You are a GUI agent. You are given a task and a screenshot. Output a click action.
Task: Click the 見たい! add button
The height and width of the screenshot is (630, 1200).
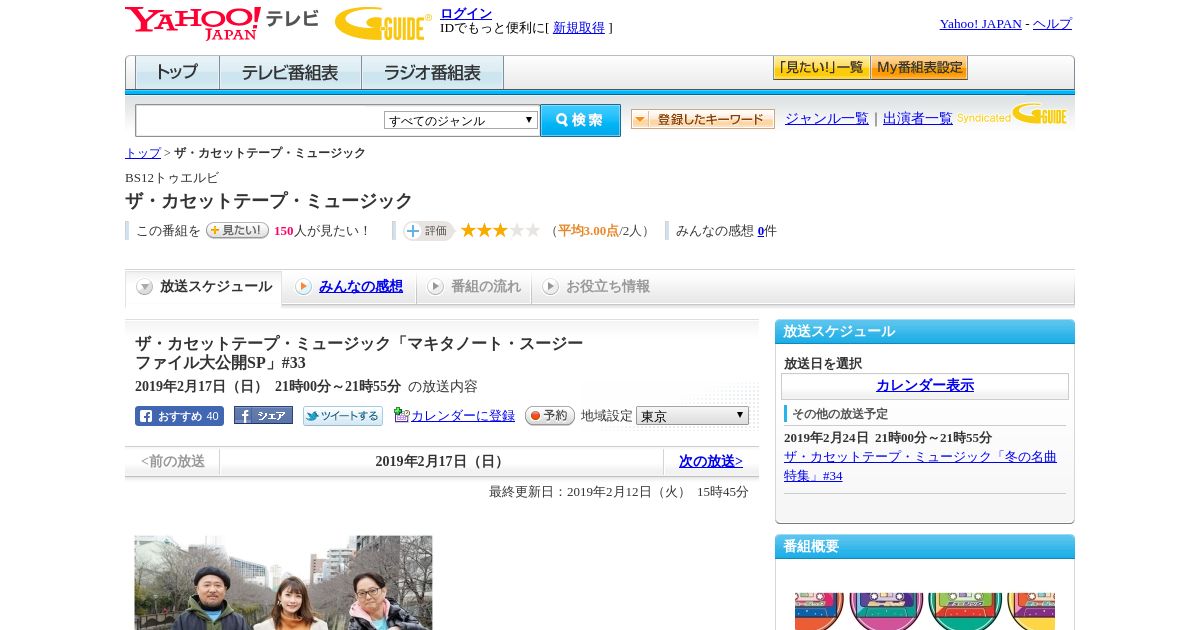237,230
